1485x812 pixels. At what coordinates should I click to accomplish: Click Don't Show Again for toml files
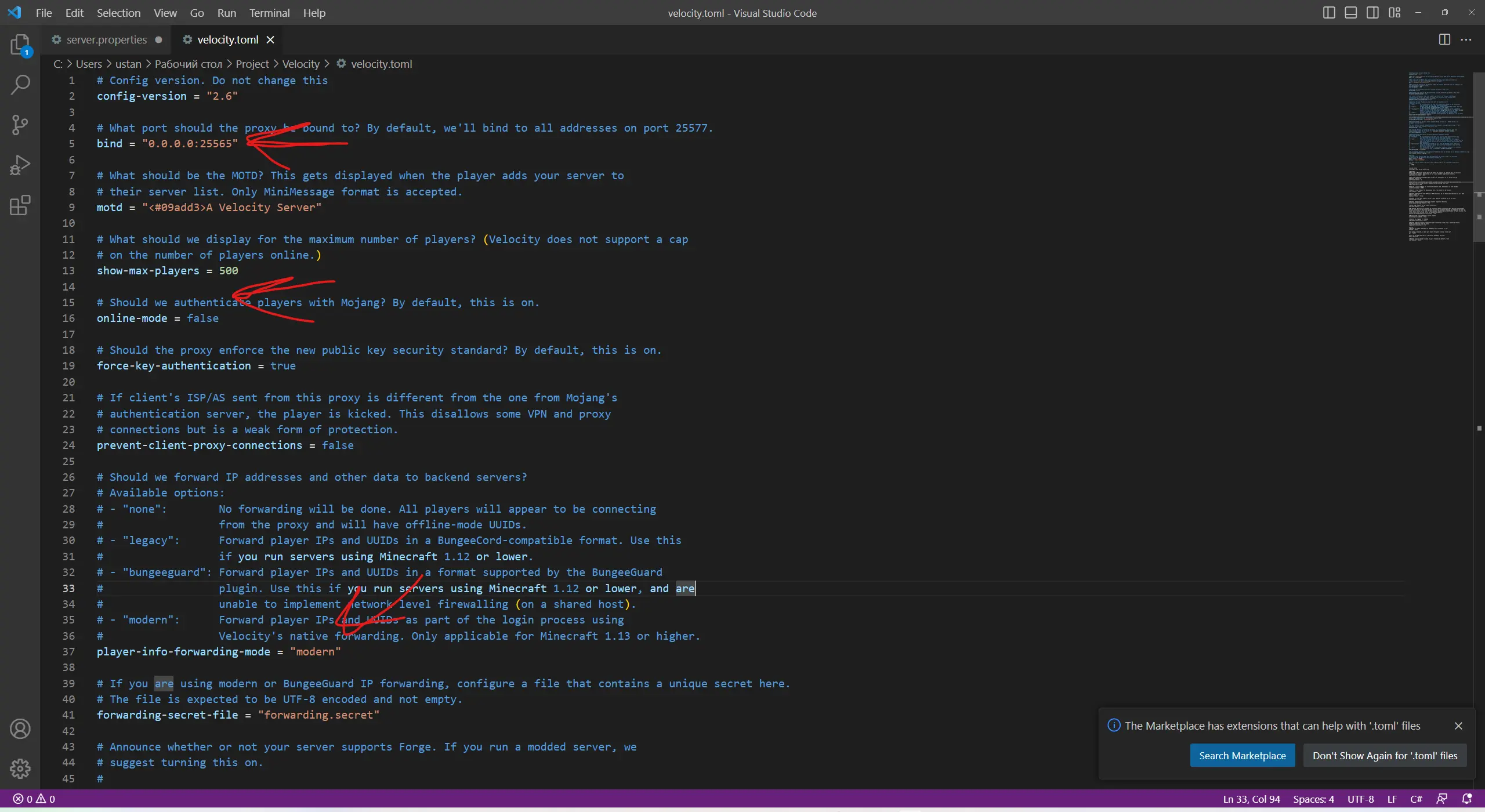(x=1385, y=756)
